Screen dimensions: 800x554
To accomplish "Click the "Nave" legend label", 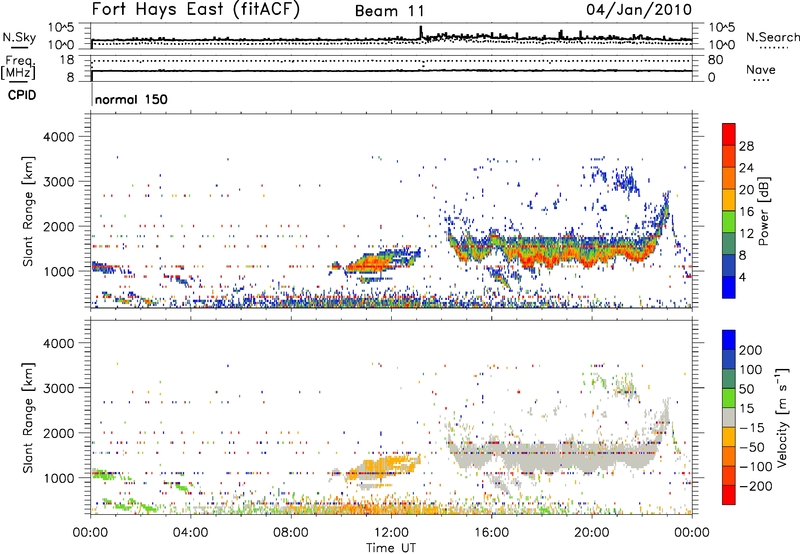I will tap(761, 70).
